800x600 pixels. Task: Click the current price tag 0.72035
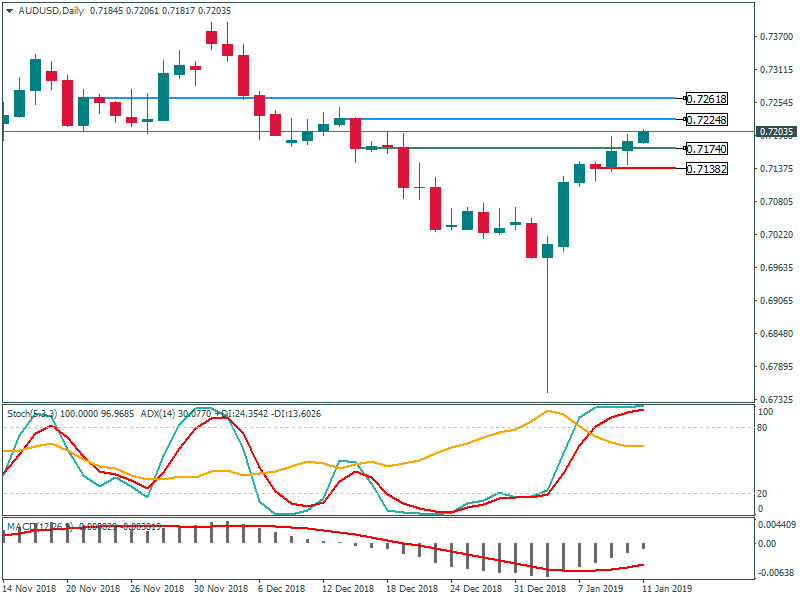[x=776, y=132]
